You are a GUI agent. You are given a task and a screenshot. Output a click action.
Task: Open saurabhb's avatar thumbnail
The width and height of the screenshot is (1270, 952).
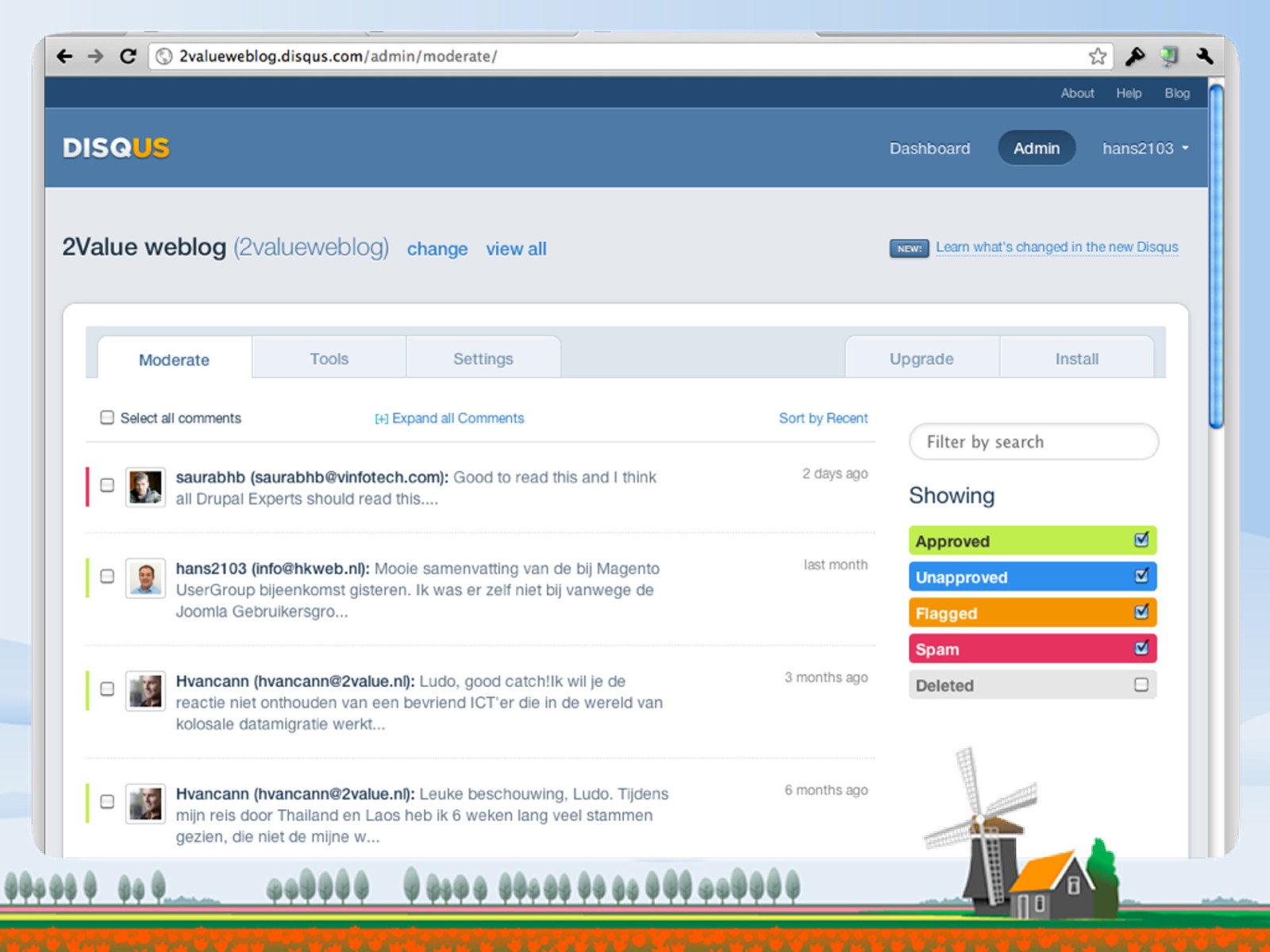click(145, 487)
